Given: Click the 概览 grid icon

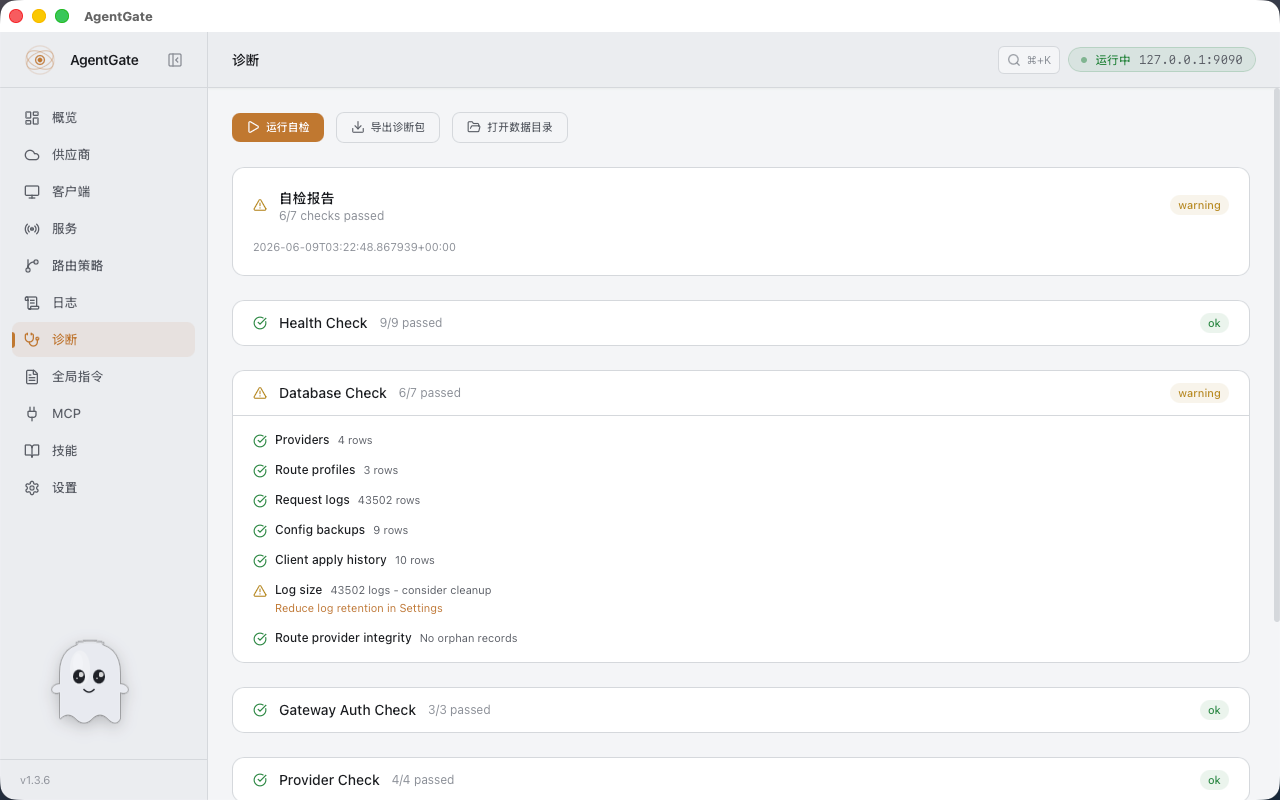Looking at the screenshot, I should point(32,118).
